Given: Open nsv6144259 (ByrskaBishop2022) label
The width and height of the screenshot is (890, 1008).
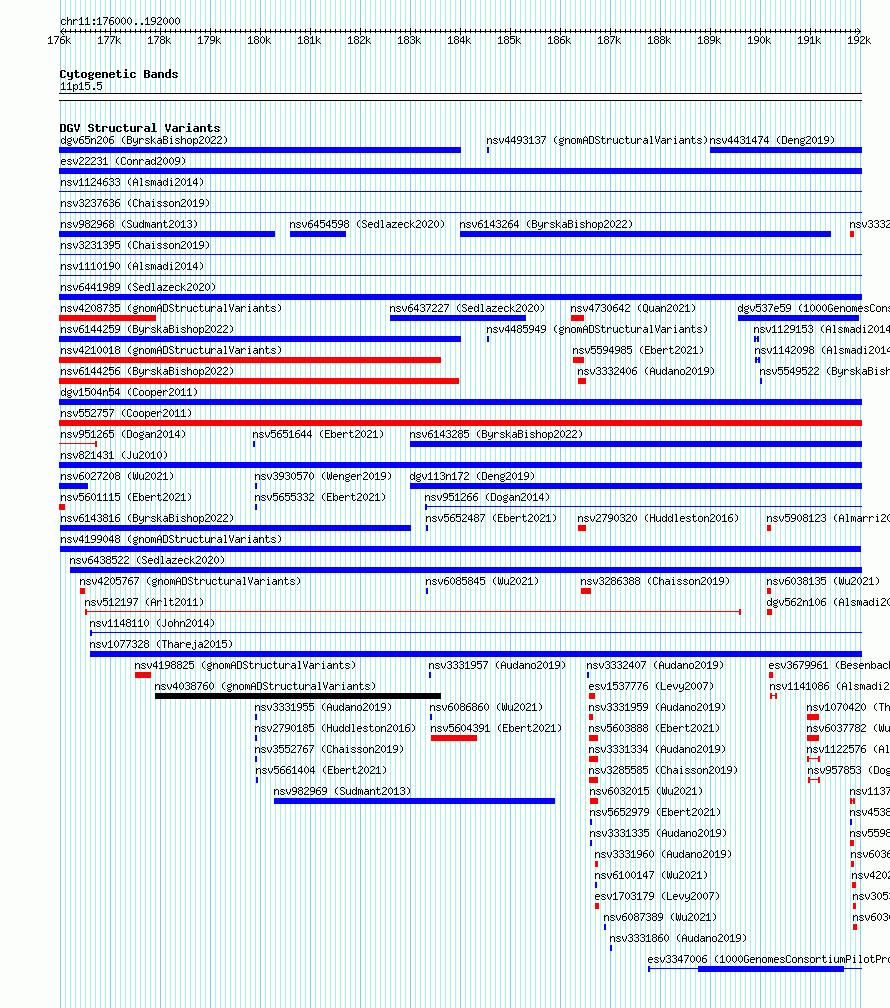Looking at the screenshot, I should pyautogui.click(x=147, y=329).
